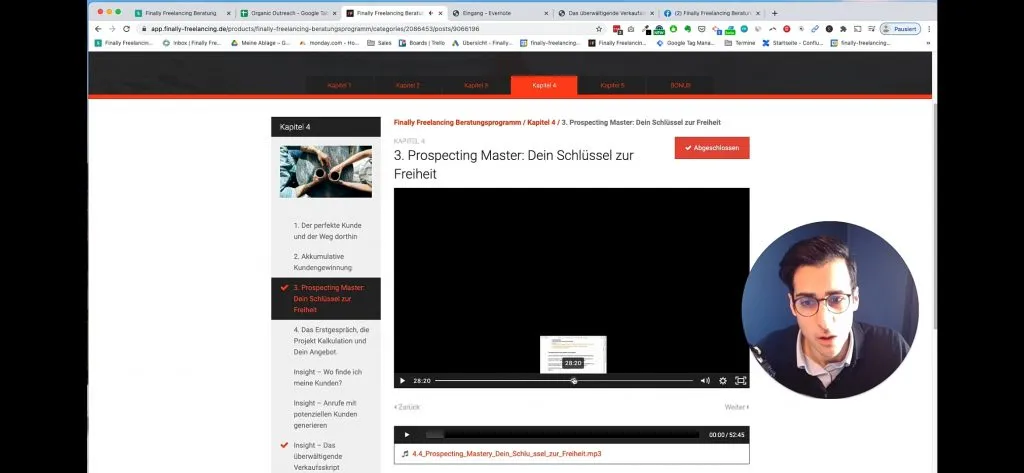Click the address bar URL
Viewport: 1024px width, 473px height.
click(x=315, y=29)
